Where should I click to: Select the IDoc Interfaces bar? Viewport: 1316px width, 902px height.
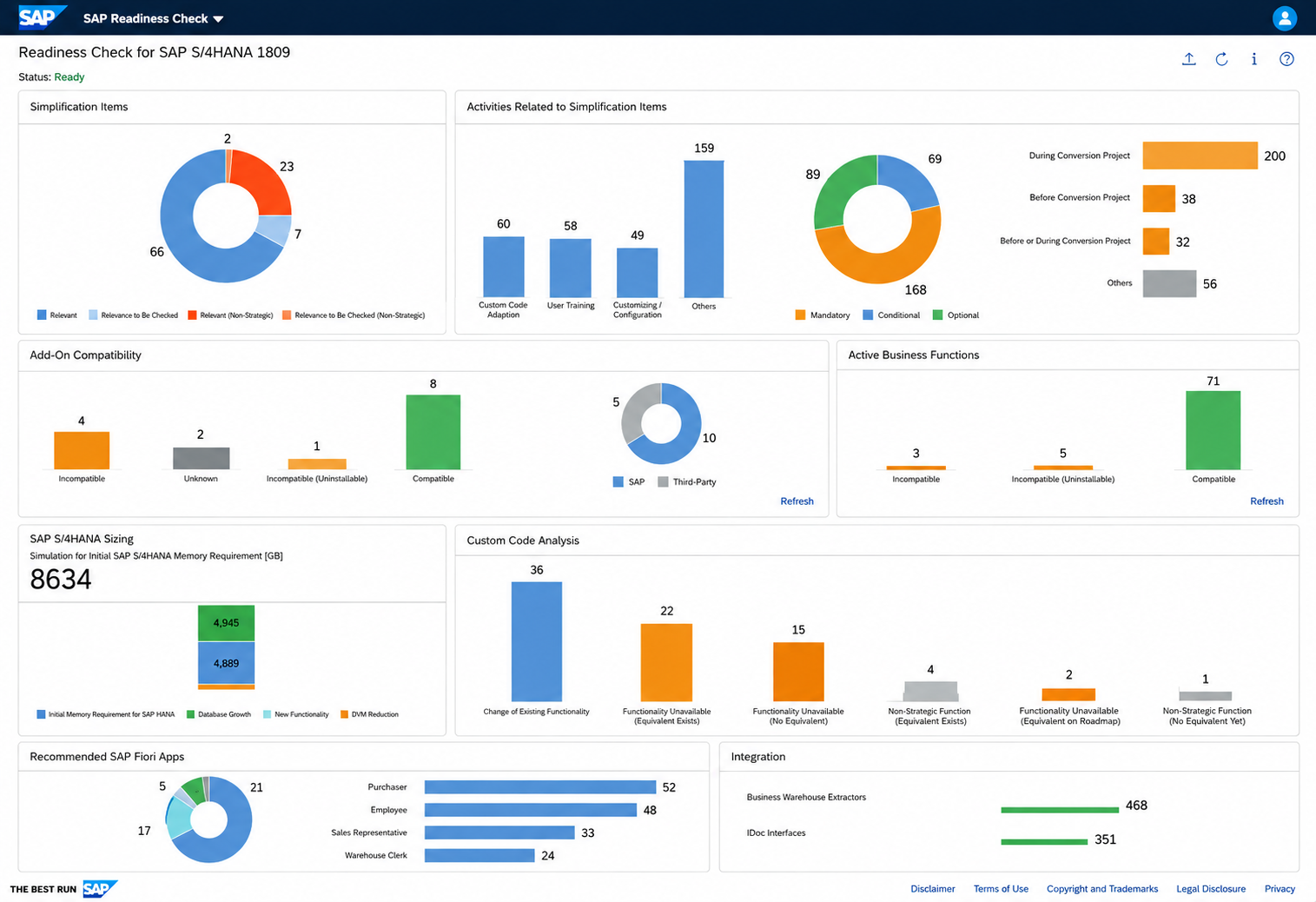(x=1044, y=841)
